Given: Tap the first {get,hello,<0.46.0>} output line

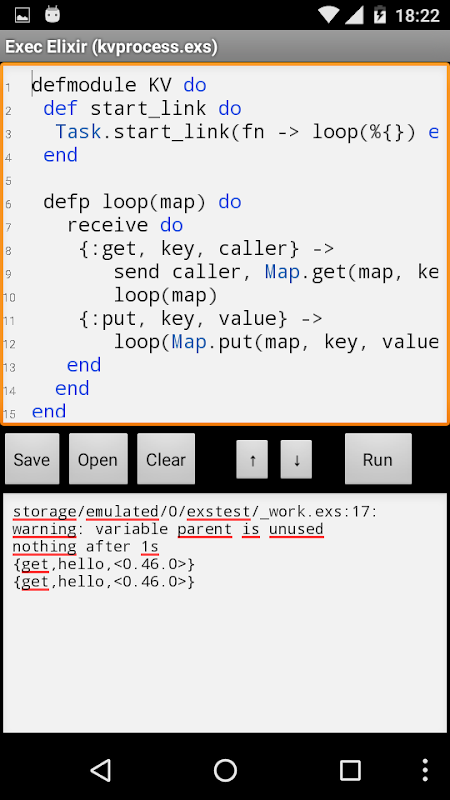Looking at the screenshot, I should tap(104, 564).
